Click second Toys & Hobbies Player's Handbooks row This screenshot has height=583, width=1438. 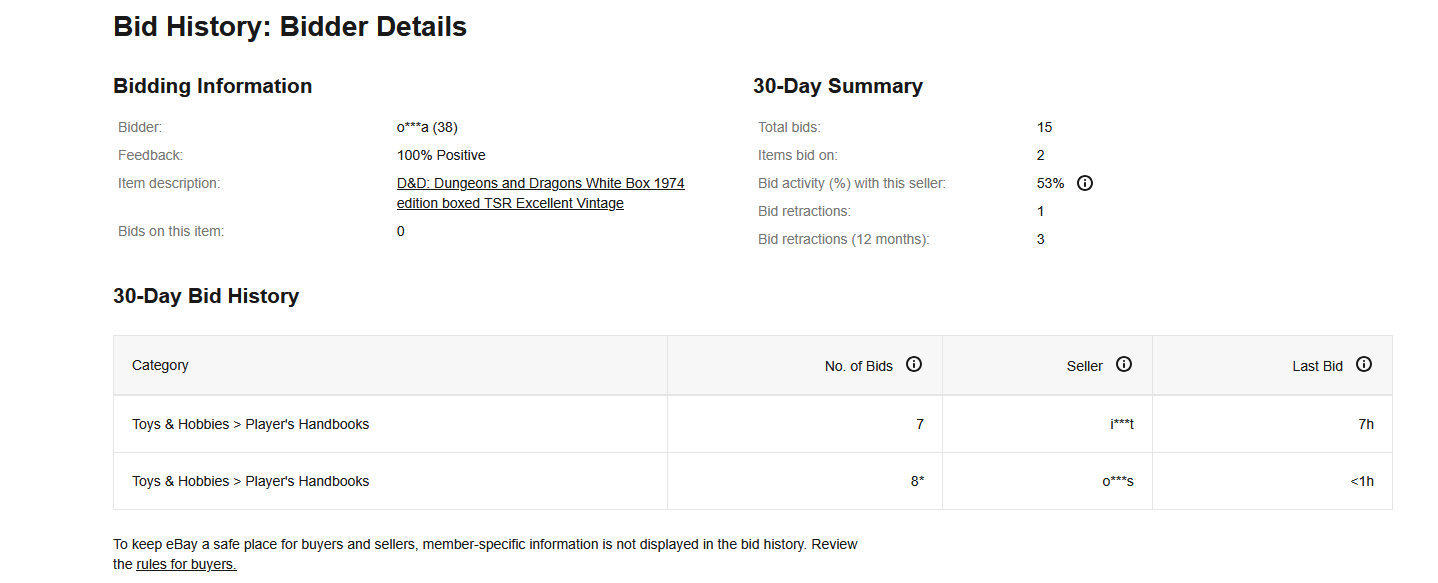coord(752,481)
